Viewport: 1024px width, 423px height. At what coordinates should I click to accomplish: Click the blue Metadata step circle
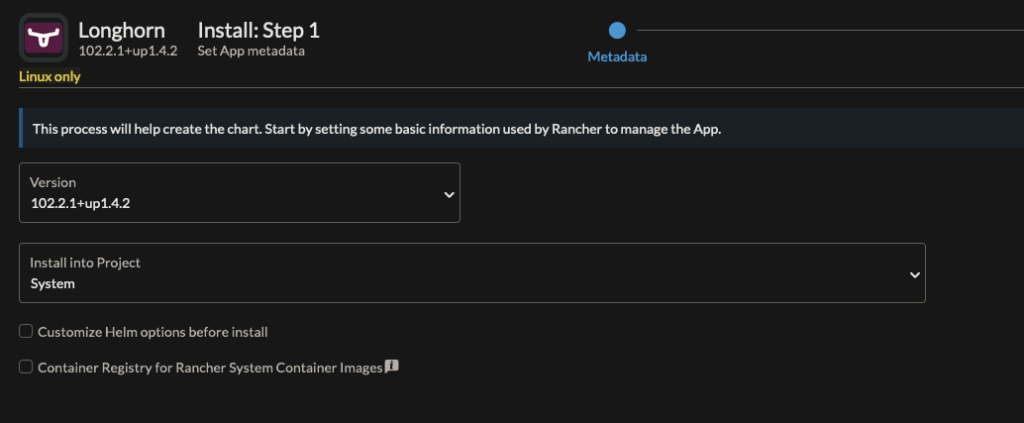tap(617, 31)
